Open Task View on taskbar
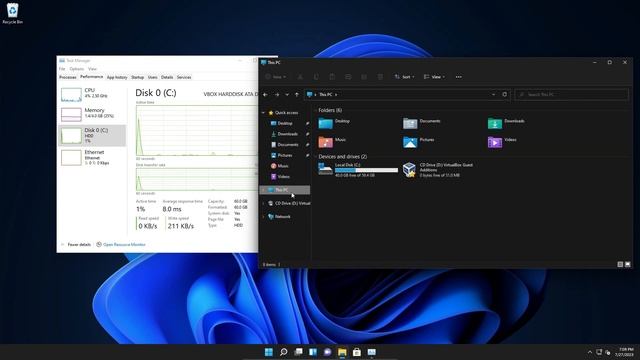Image resolution: width=640 pixels, height=360 pixels. [298, 352]
